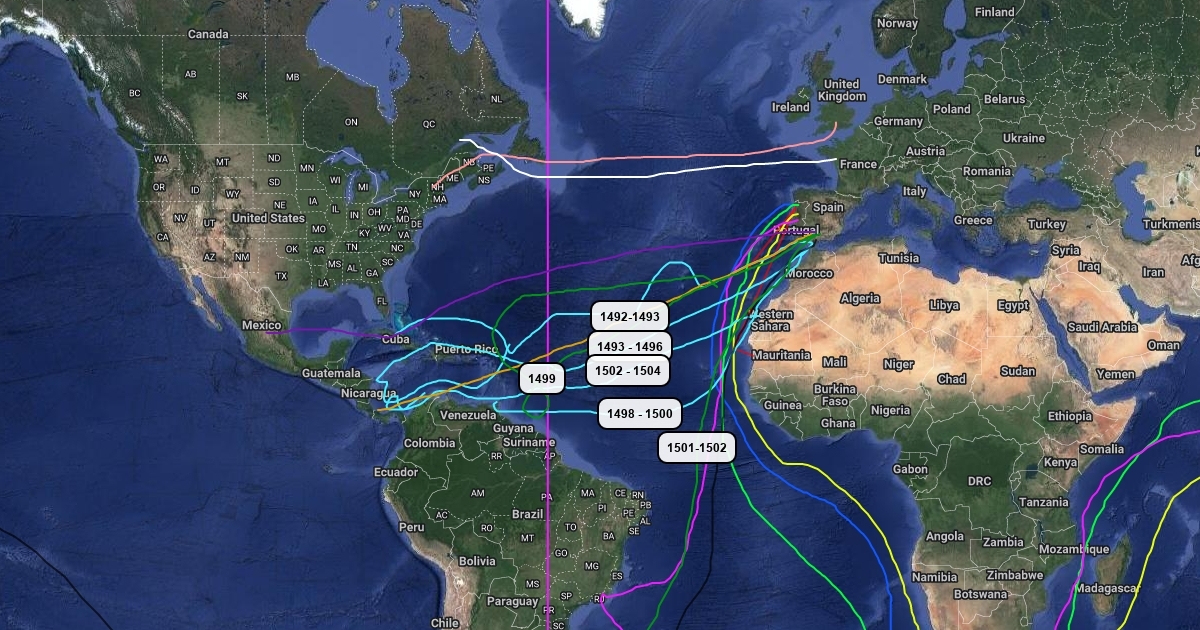Select the 1498 - 1500 voyage label
This screenshot has height=630, width=1200.
[x=640, y=413]
